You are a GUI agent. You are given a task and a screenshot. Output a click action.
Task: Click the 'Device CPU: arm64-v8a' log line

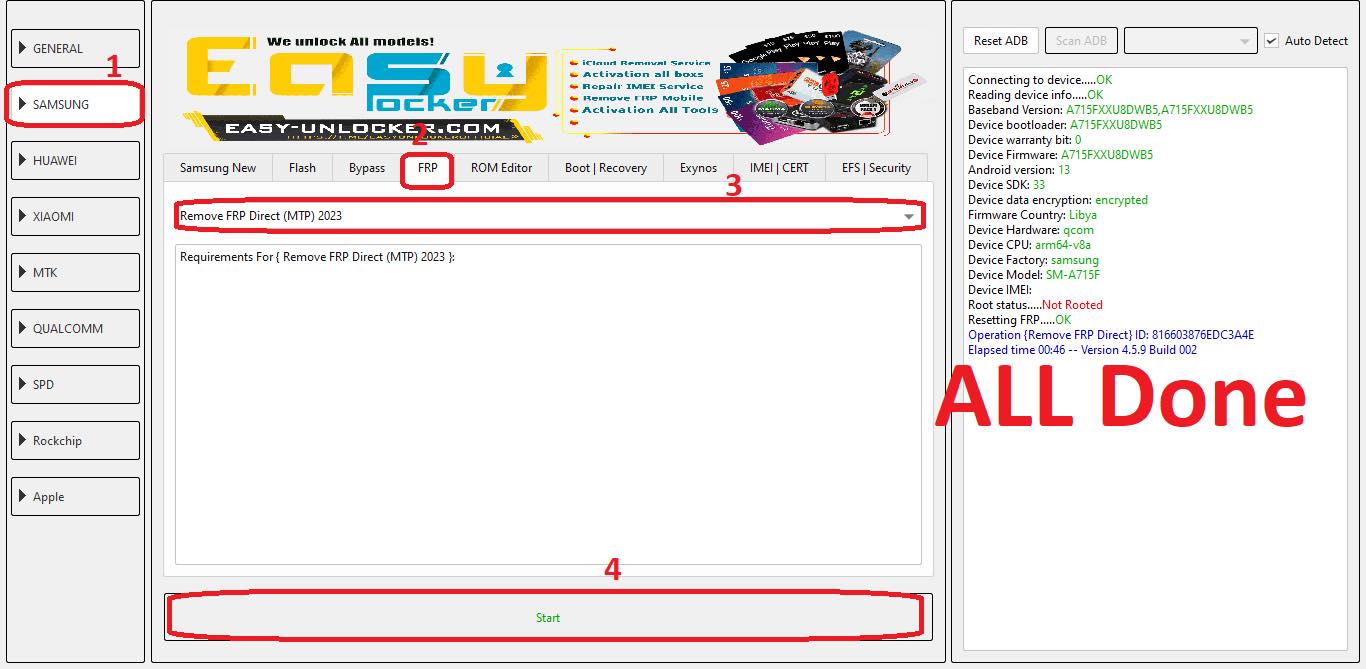point(1029,245)
